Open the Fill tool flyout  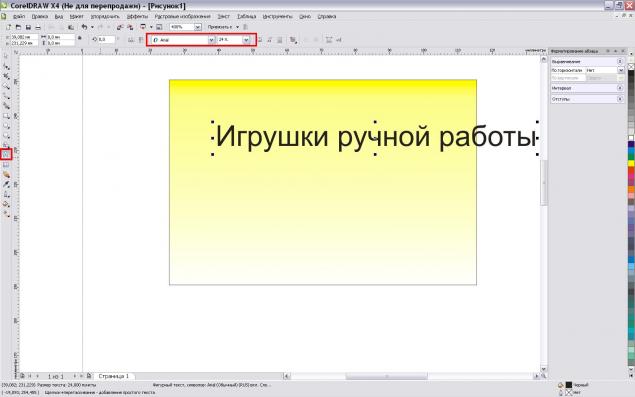[6, 204]
